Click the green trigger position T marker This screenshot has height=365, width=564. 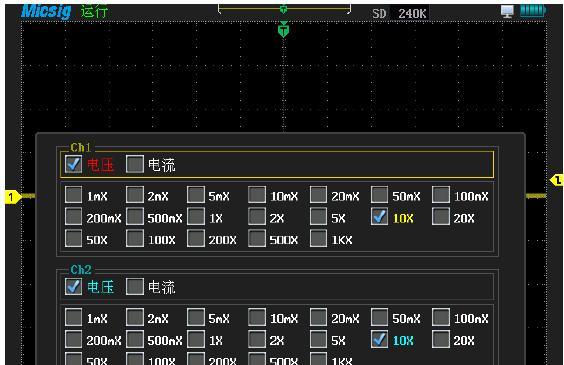pyautogui.click(x=283, y=29)
